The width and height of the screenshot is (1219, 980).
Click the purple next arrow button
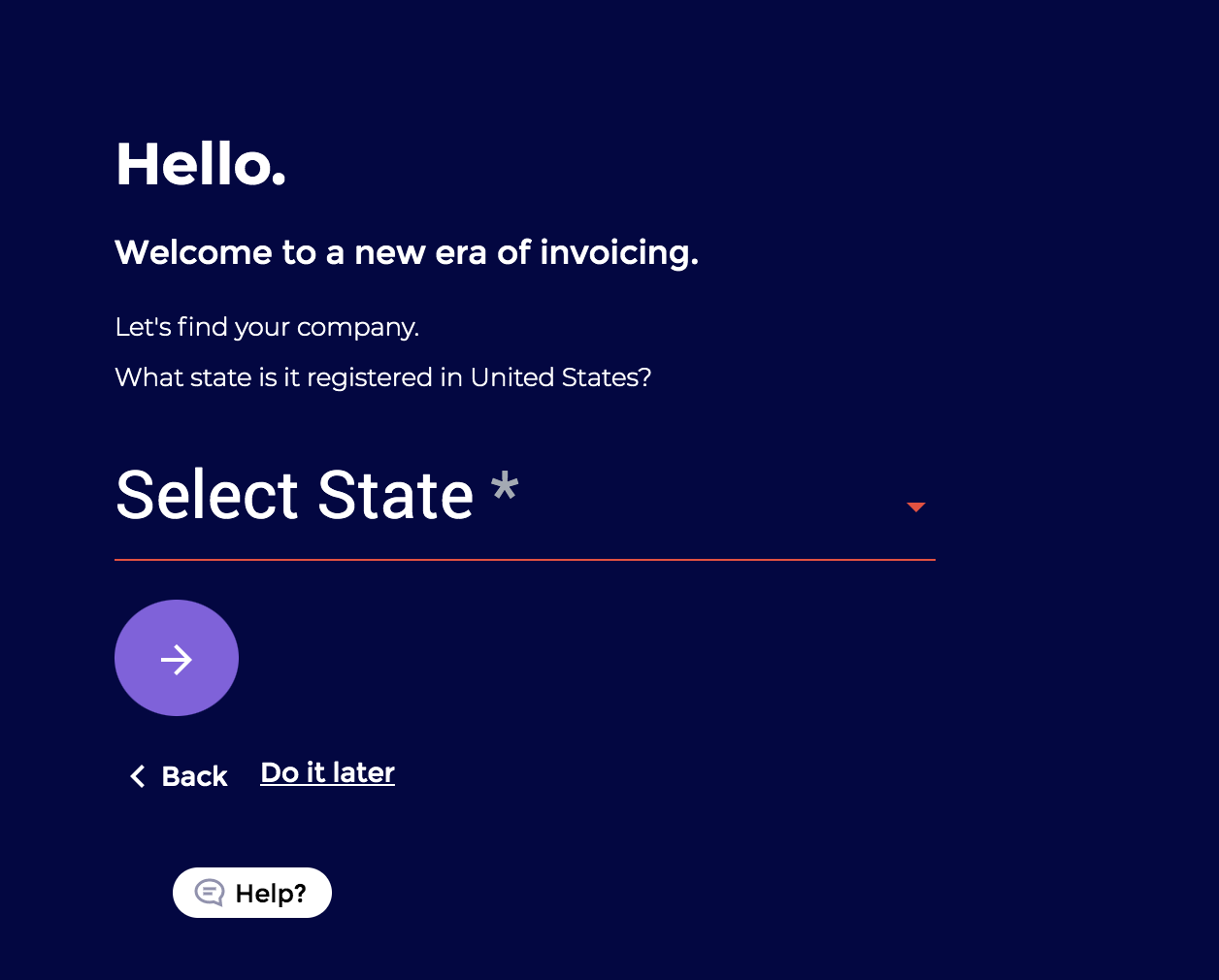[x=177, y=658]
